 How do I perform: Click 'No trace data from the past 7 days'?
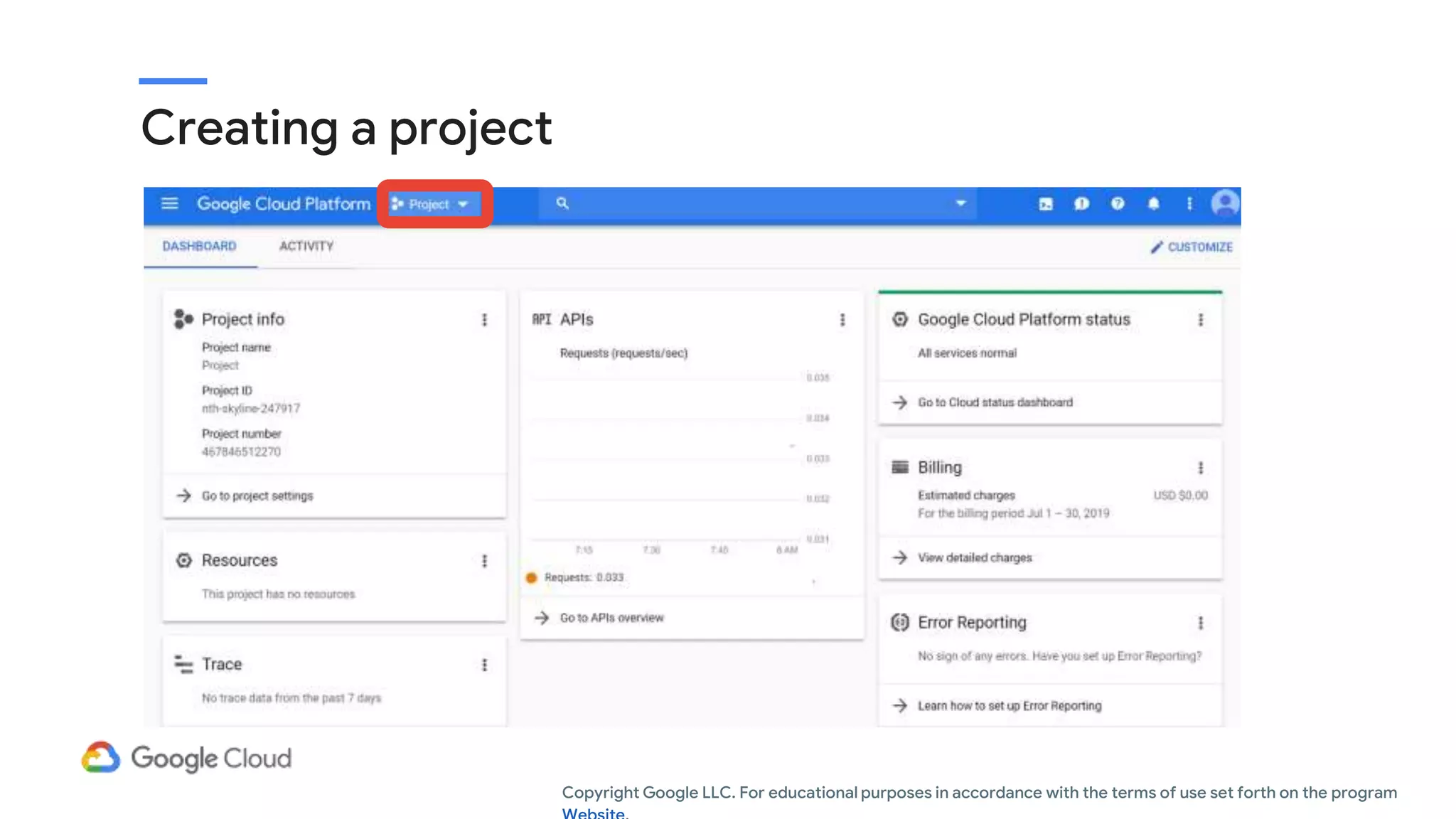[291, 698]
